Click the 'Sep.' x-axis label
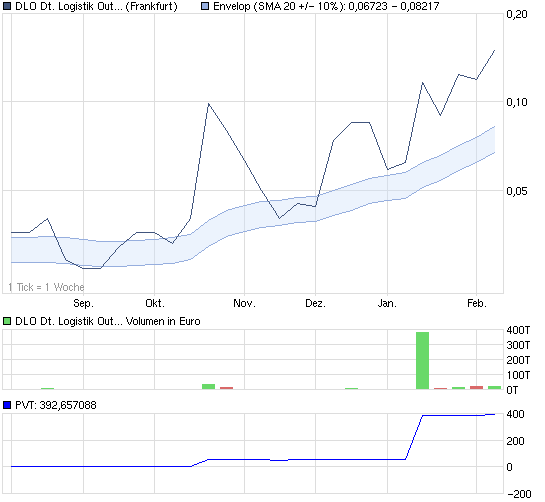This screenshot has height=502, width=545. [83, 303]
